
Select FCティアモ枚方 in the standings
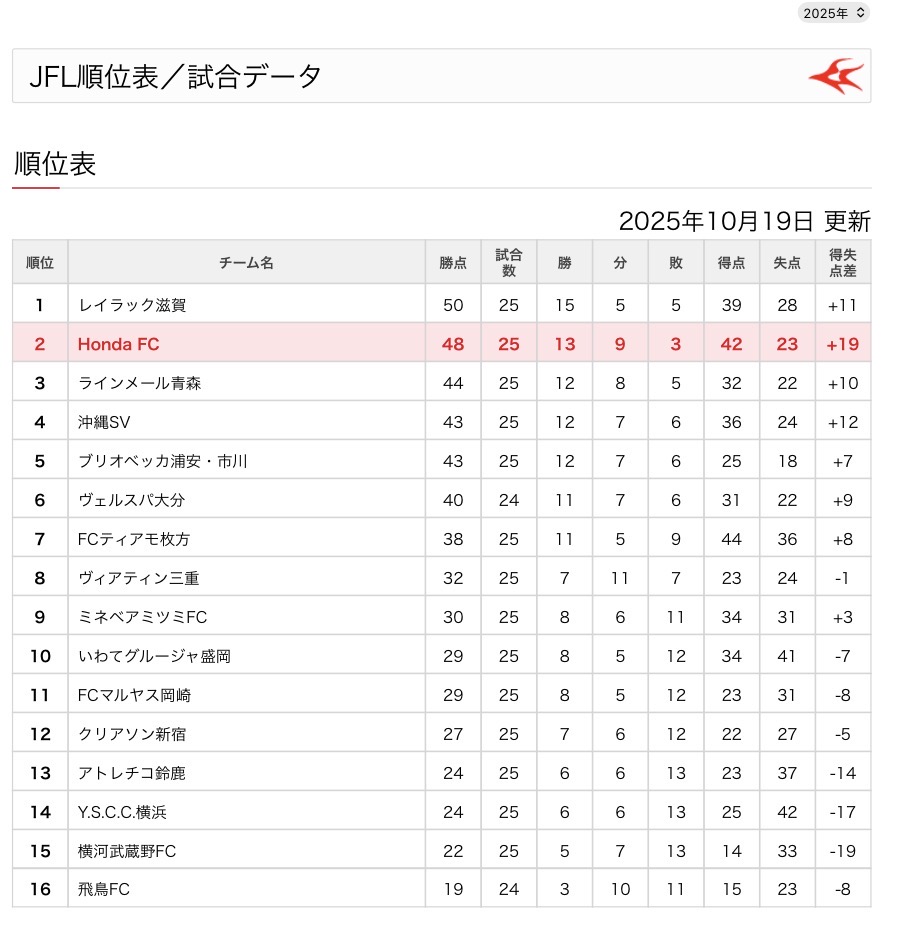tap(134, 539)
